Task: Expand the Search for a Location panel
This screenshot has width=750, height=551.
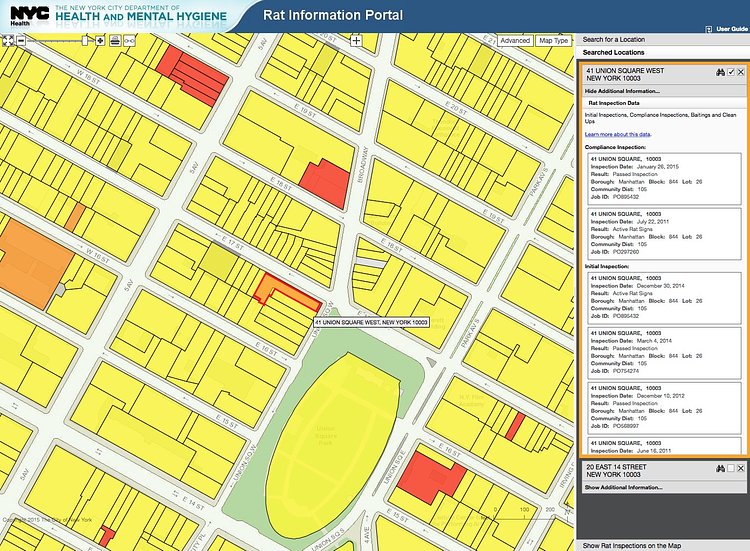Action: click(x=614, y=39)
